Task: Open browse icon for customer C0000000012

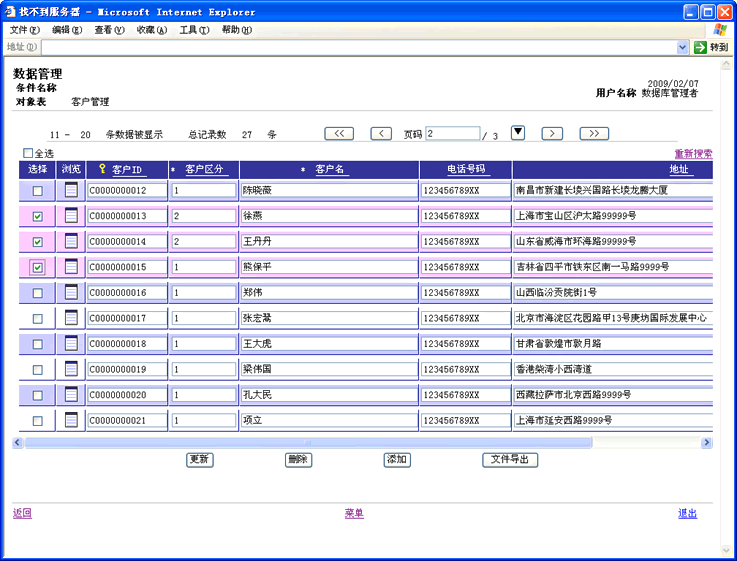Action: click(x=71, y=190)
